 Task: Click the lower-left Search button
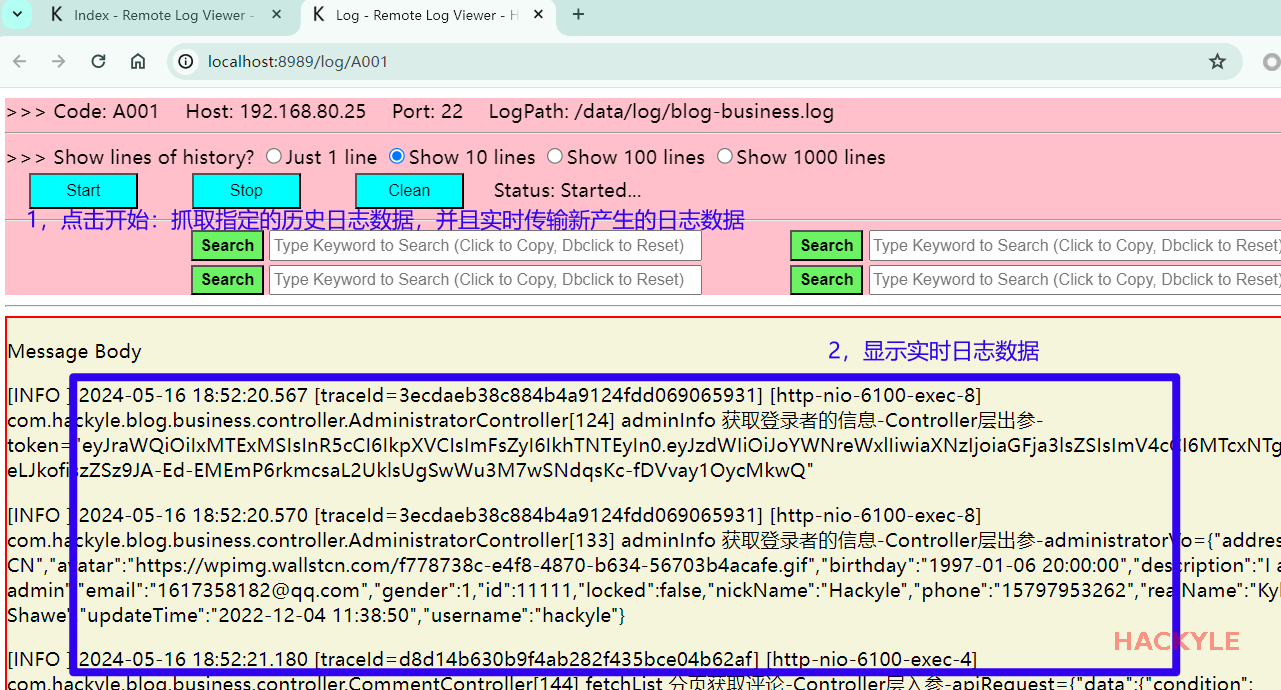227,280
